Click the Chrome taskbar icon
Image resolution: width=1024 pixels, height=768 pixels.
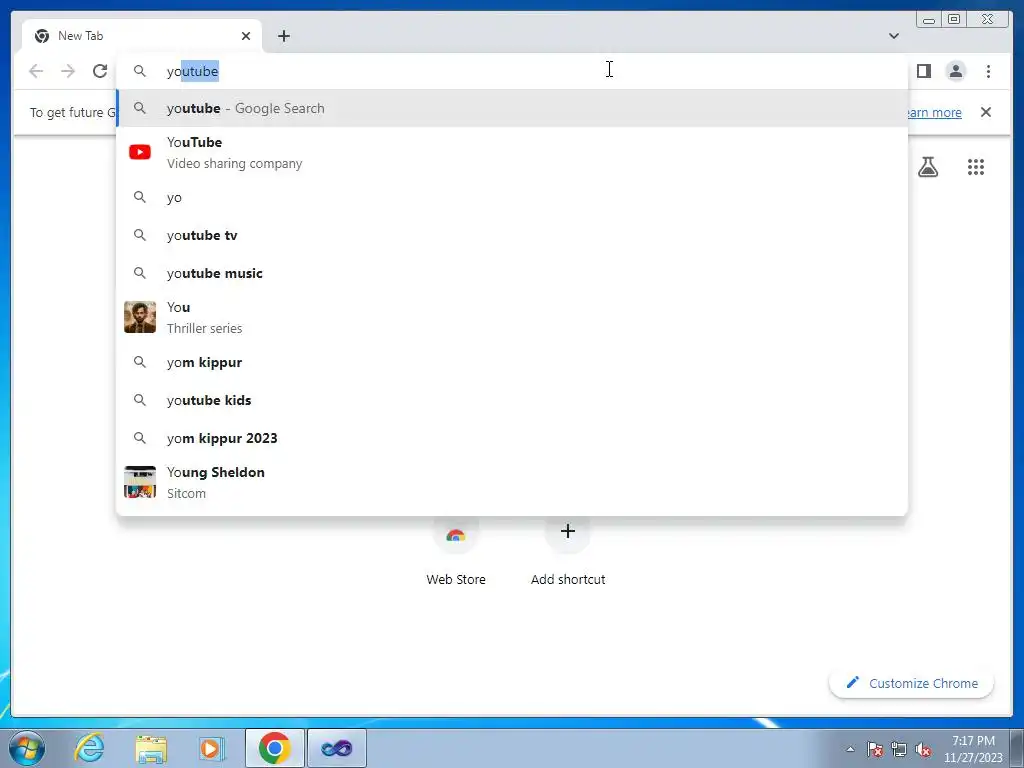coord(274,748)
